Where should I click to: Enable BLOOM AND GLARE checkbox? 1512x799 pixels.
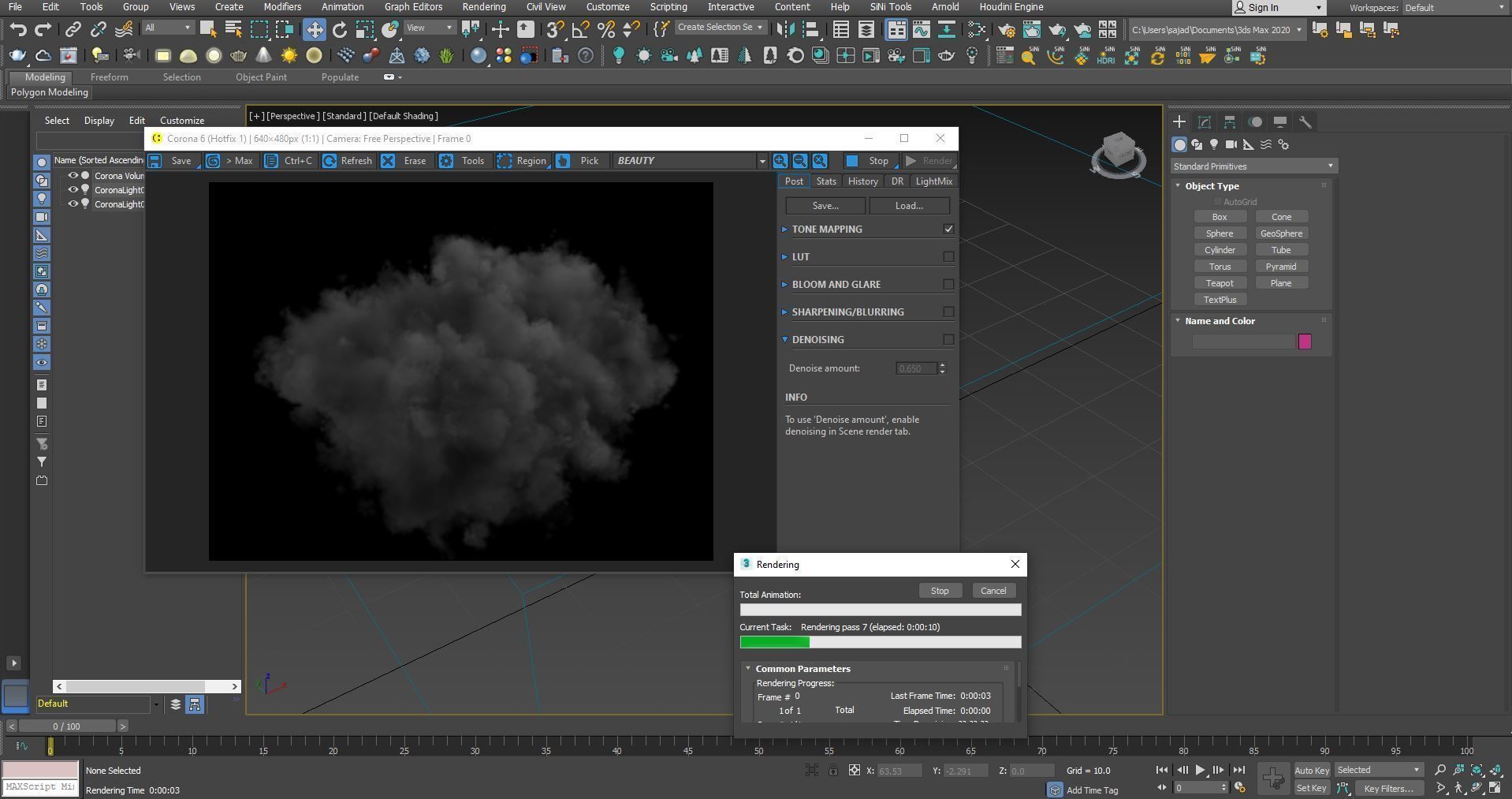[x=948, y=284]
